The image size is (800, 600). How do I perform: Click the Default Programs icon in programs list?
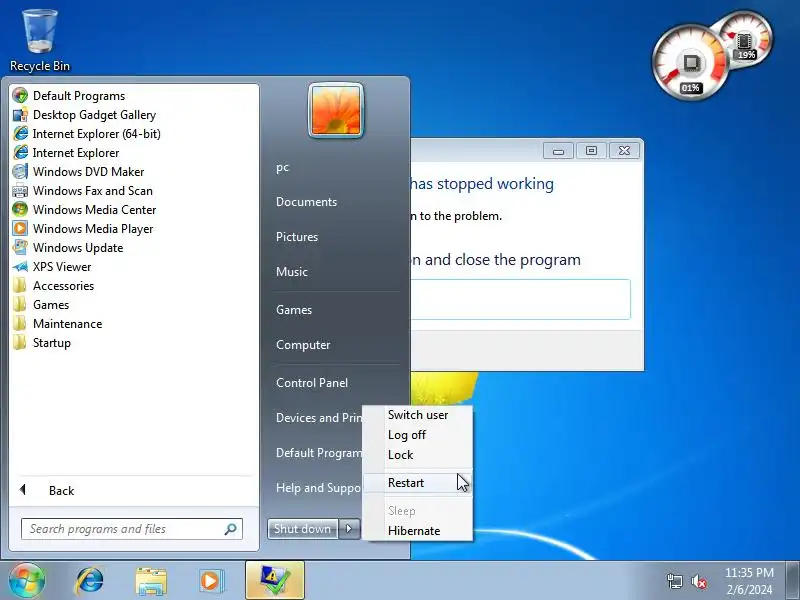tap(20, 95)
